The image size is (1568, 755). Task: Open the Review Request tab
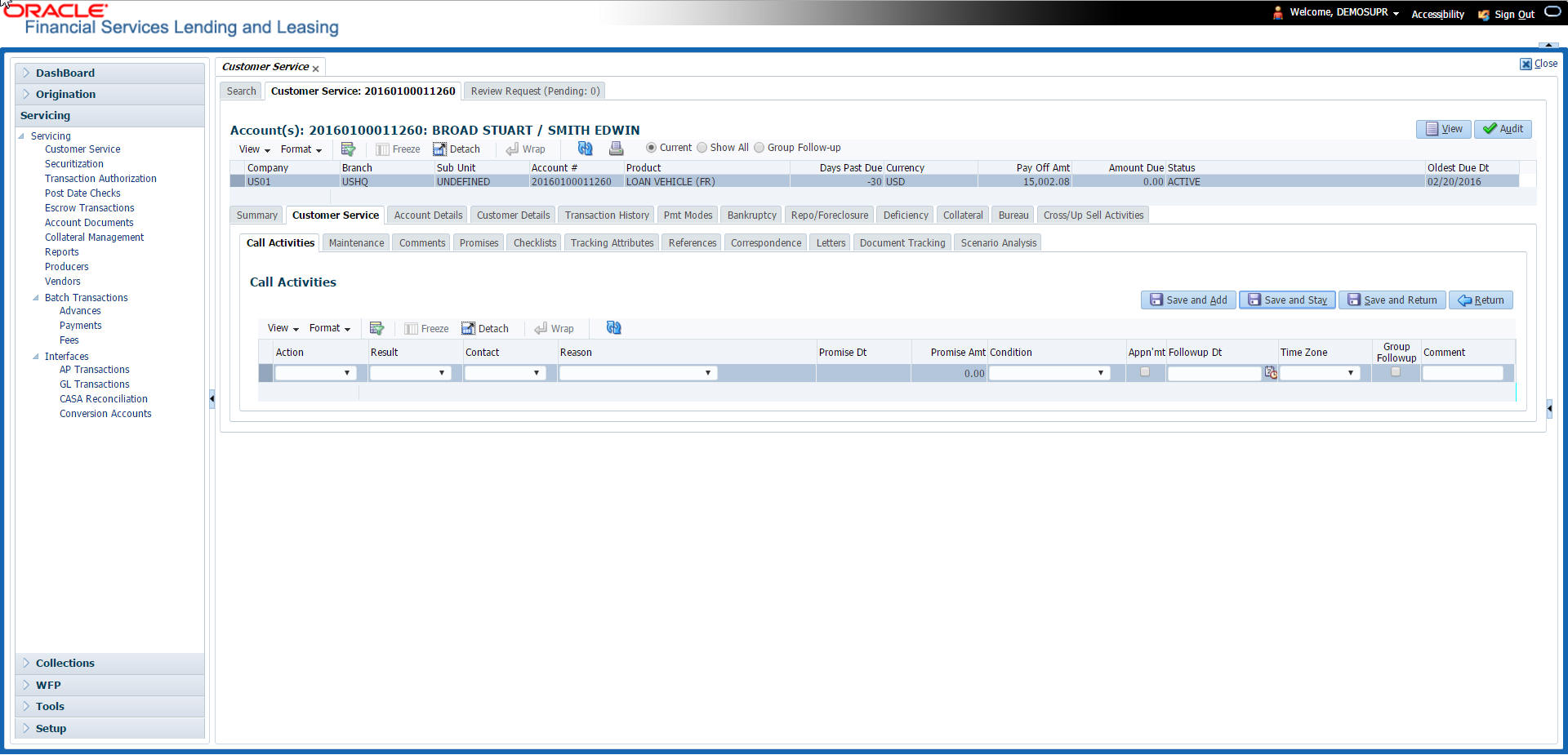[535, 91]
